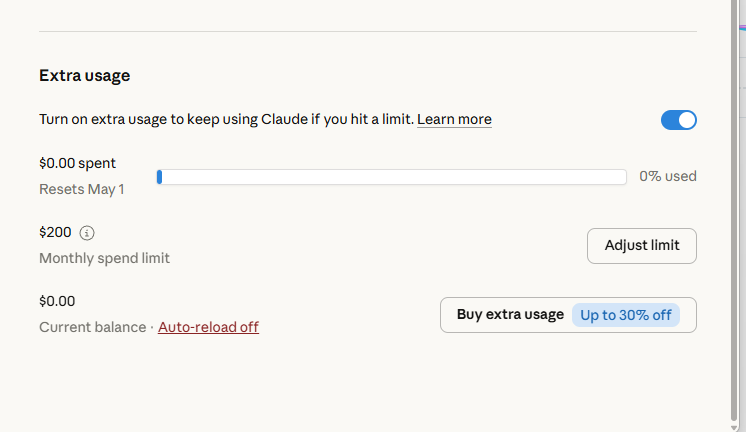746x432 pixels.
Task: Click the $200 limit amount
Action: click(x=55, y=232)
